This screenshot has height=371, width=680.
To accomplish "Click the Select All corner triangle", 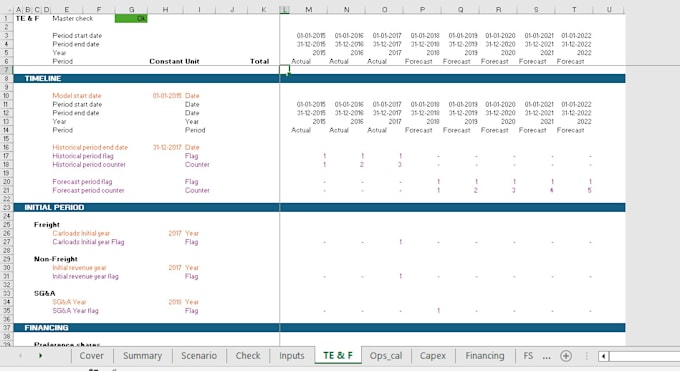I will pos(9,10).
